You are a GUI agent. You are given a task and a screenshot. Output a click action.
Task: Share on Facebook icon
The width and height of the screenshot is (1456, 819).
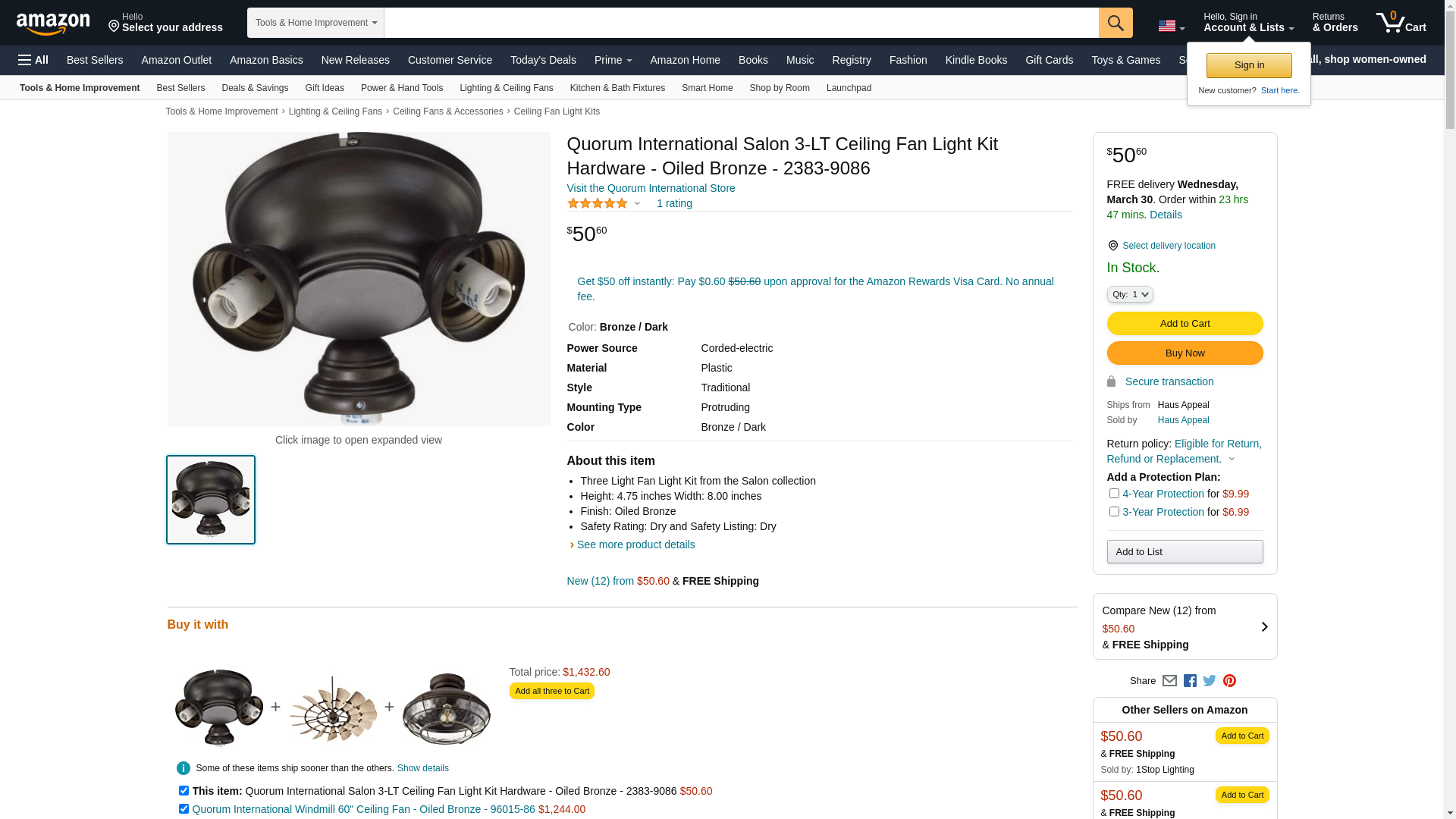(x=1190, y=681)
